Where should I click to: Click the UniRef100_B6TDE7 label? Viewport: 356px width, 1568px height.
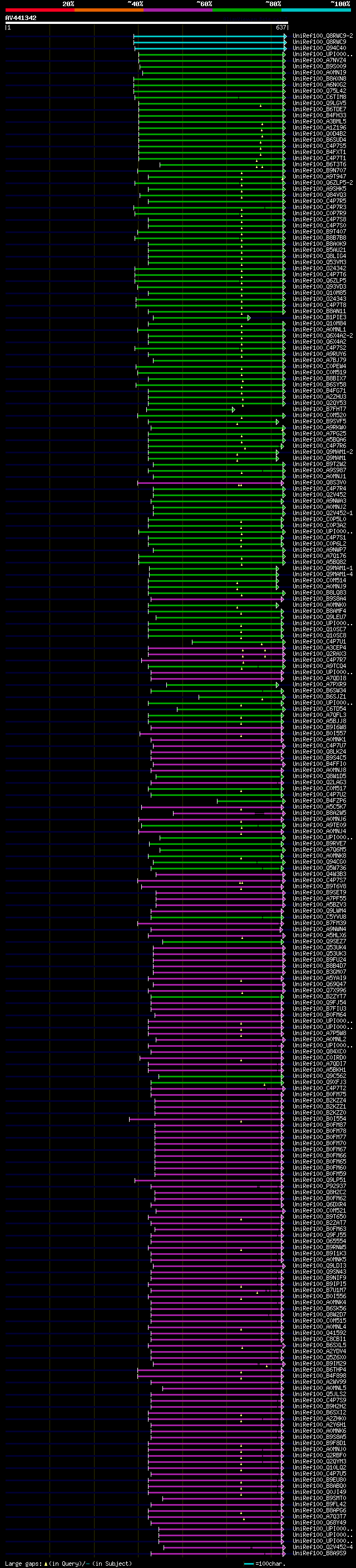pos(319,109)
